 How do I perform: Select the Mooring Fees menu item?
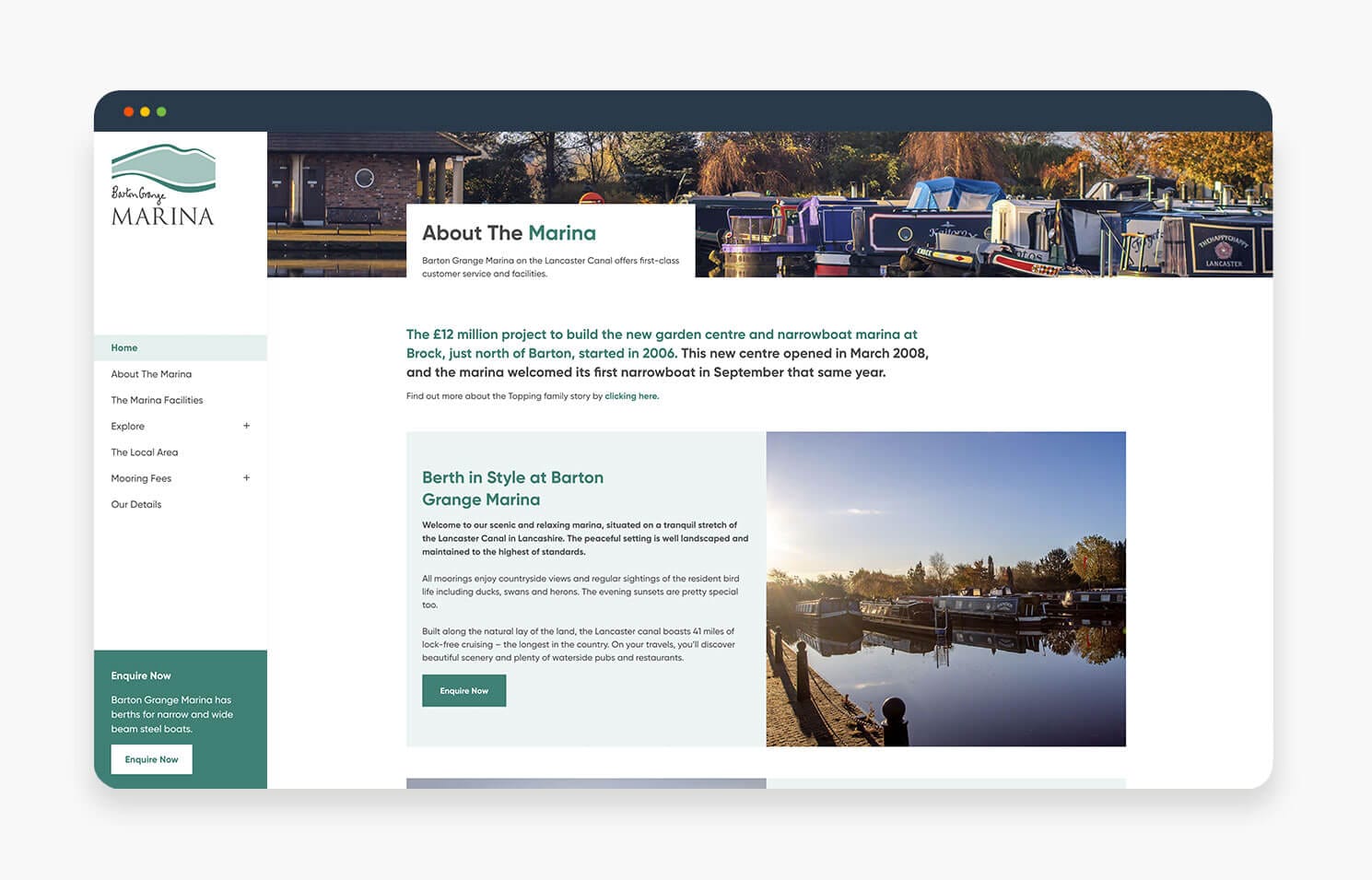coord(141,478)
